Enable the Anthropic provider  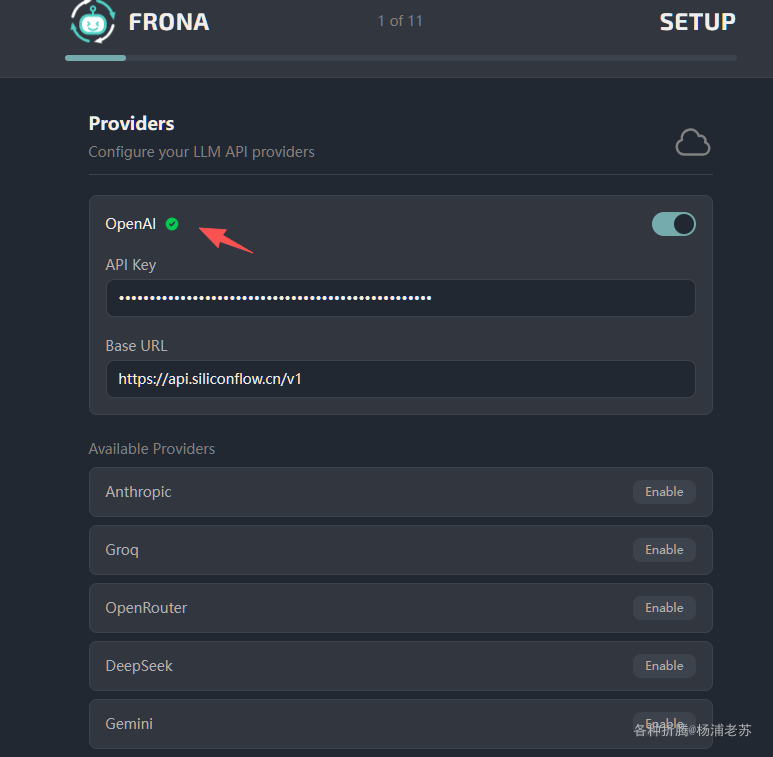point(664,492)
